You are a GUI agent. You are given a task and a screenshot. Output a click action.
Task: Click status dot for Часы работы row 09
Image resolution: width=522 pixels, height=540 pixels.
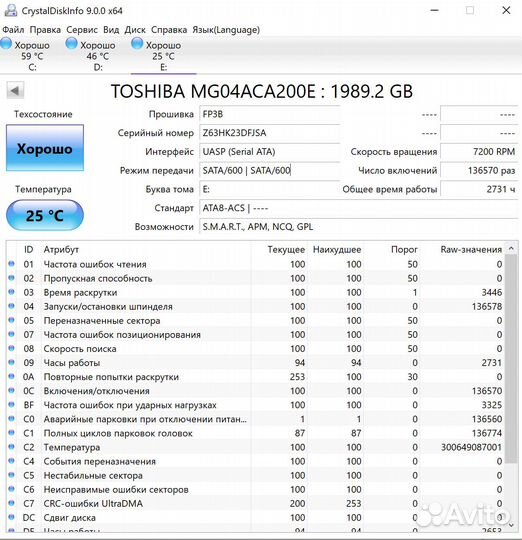11,362
